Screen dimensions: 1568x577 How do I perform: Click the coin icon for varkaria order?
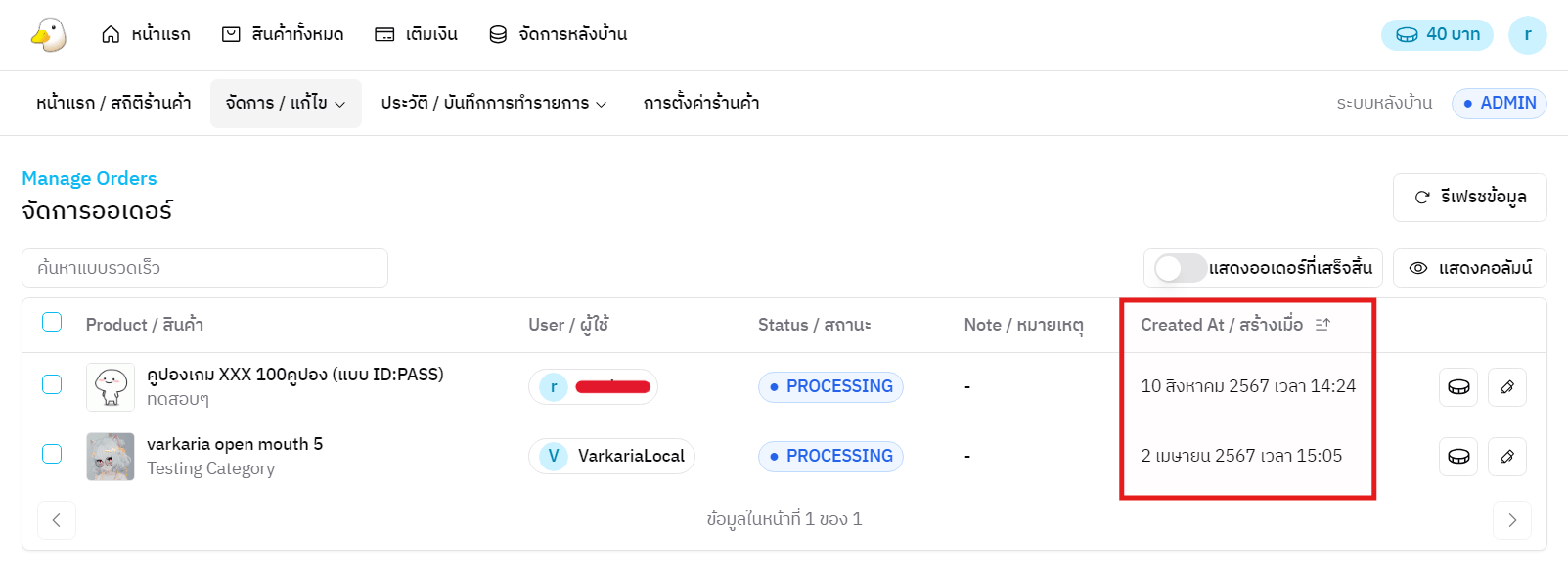pyautogui.click(x=1457, y=456)
